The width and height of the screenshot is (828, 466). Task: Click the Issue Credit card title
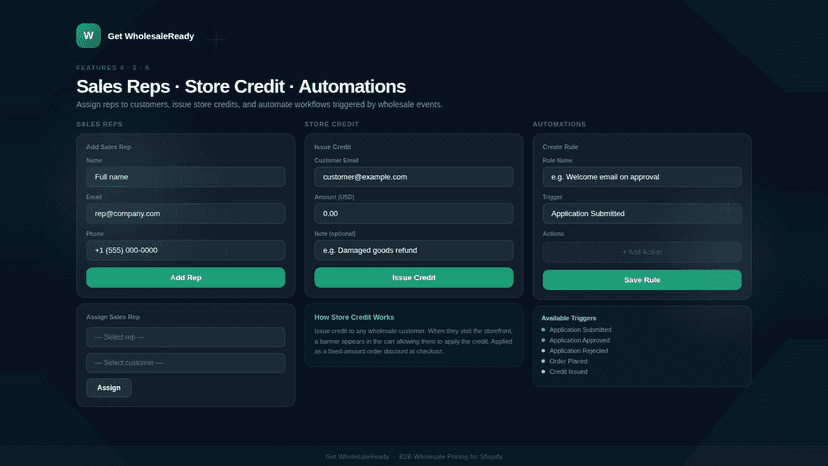coord(333,147)
